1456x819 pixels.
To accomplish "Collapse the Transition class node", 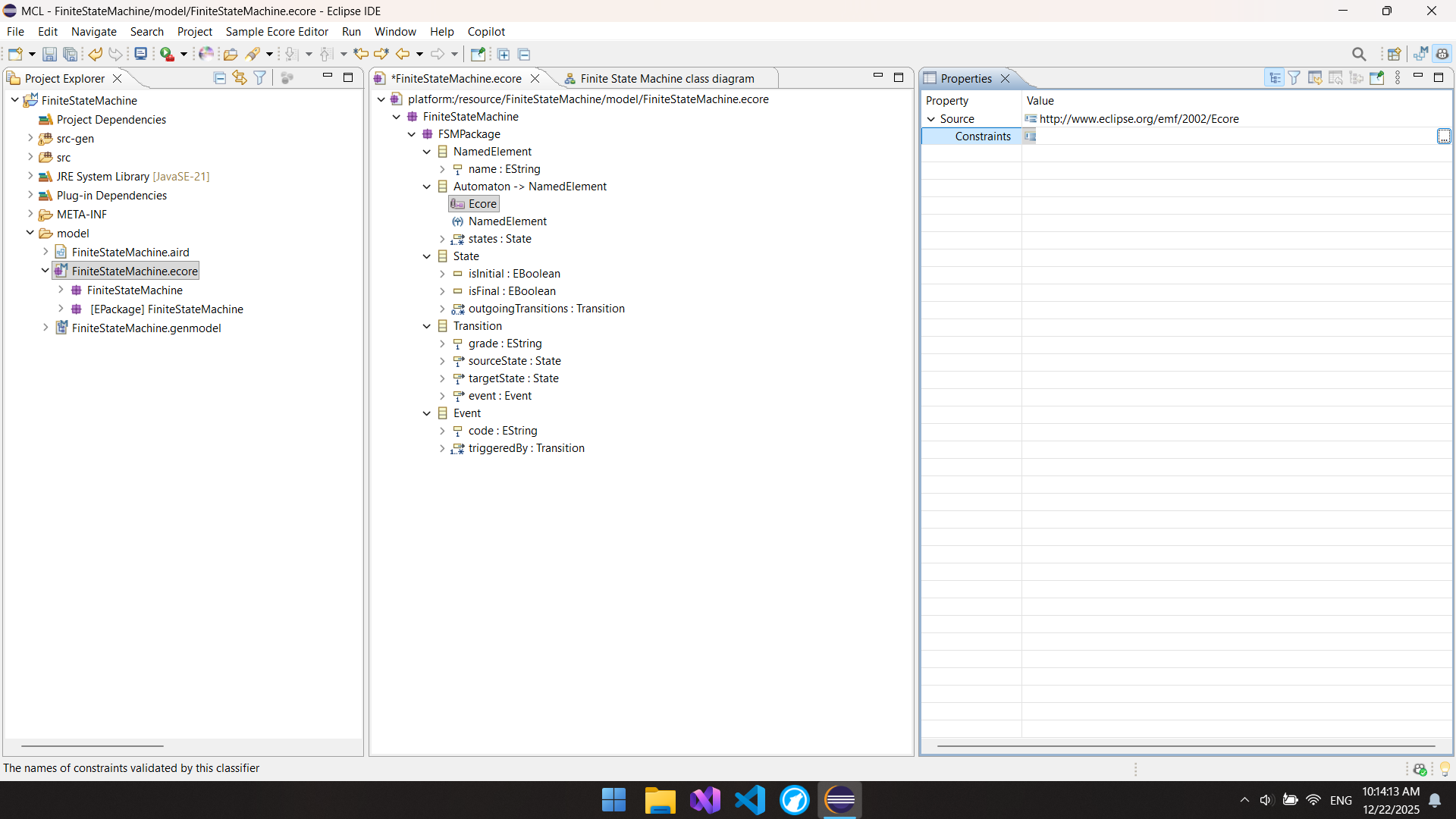I will (427, 326).
